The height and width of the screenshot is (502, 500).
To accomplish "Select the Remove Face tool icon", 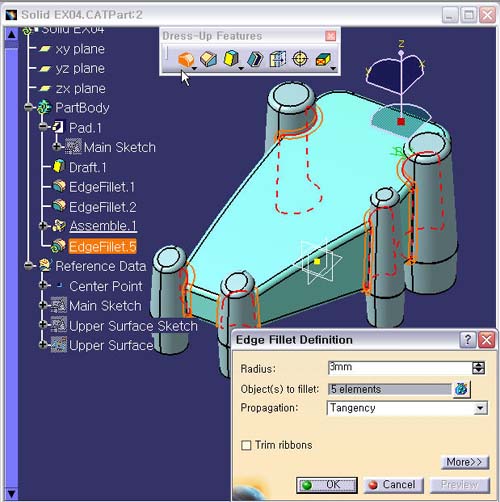I will tap(323, 60).
